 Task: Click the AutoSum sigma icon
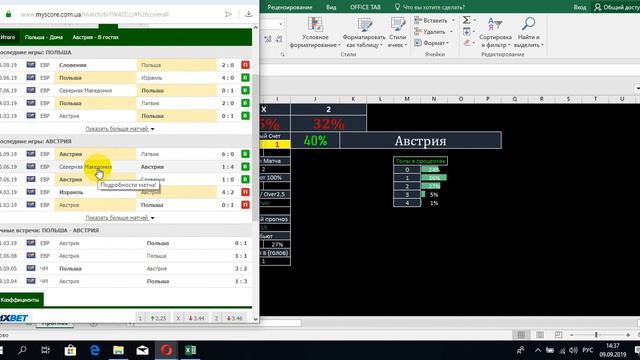pos(467,20)
